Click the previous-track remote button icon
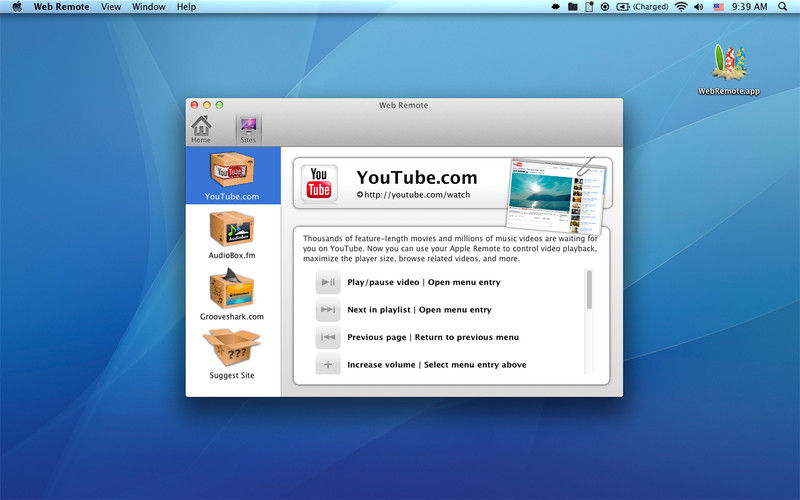The height and width of the screenshot is (500, 800). click(328, 337)
